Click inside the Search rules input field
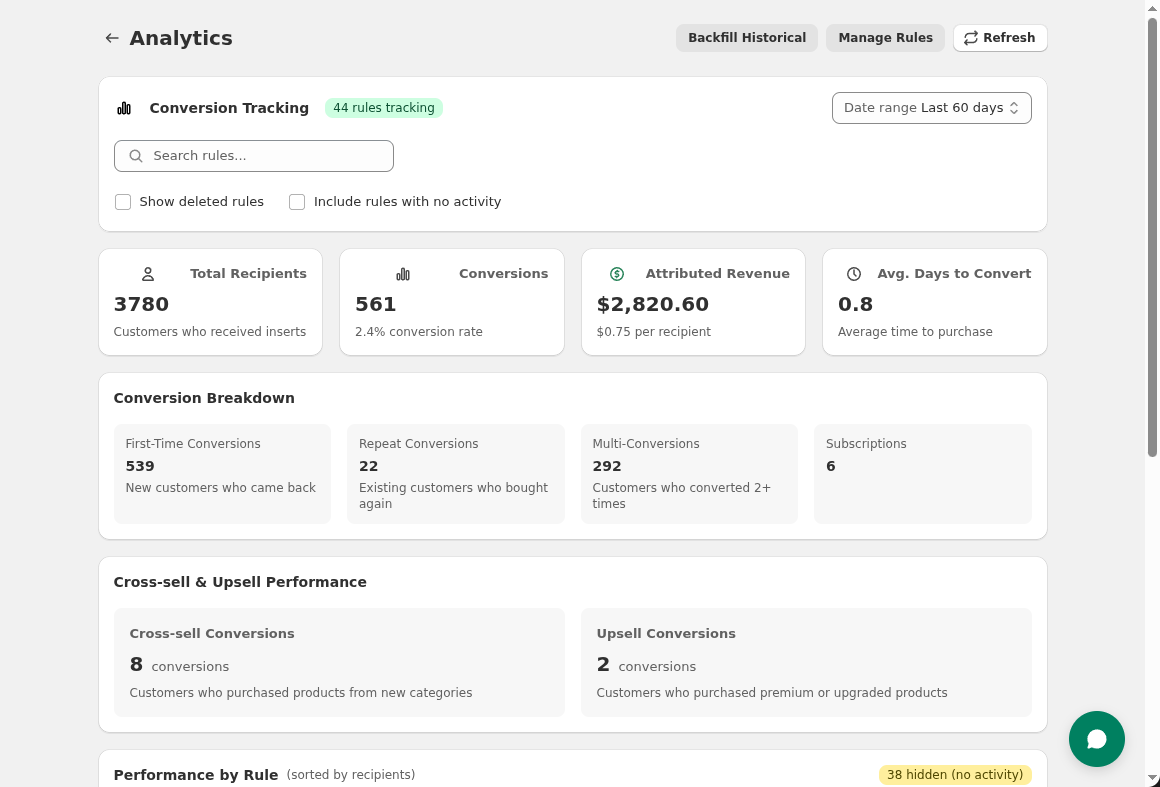The image size is (1160, 787). click(x=253, y=156)
